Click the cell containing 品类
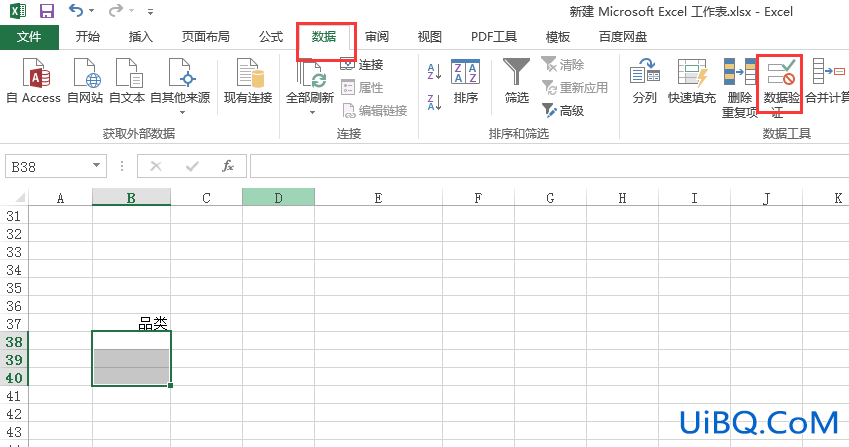849x447 pixels. [x=131, y=323]
